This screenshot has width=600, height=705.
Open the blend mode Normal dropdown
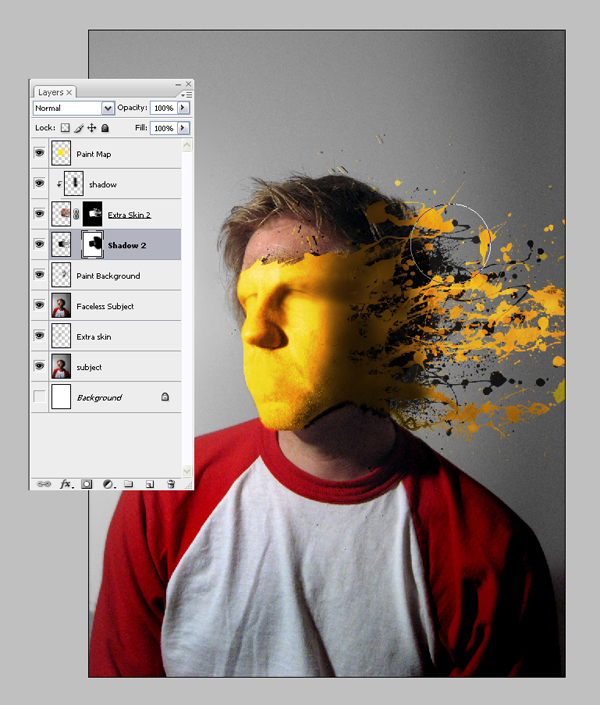74,108
